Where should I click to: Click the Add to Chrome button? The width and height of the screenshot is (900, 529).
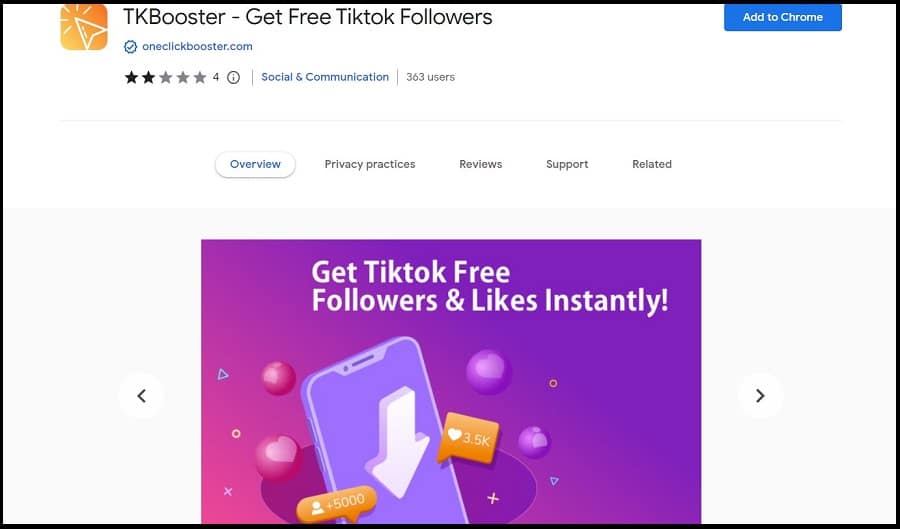[x=782, y=17]
